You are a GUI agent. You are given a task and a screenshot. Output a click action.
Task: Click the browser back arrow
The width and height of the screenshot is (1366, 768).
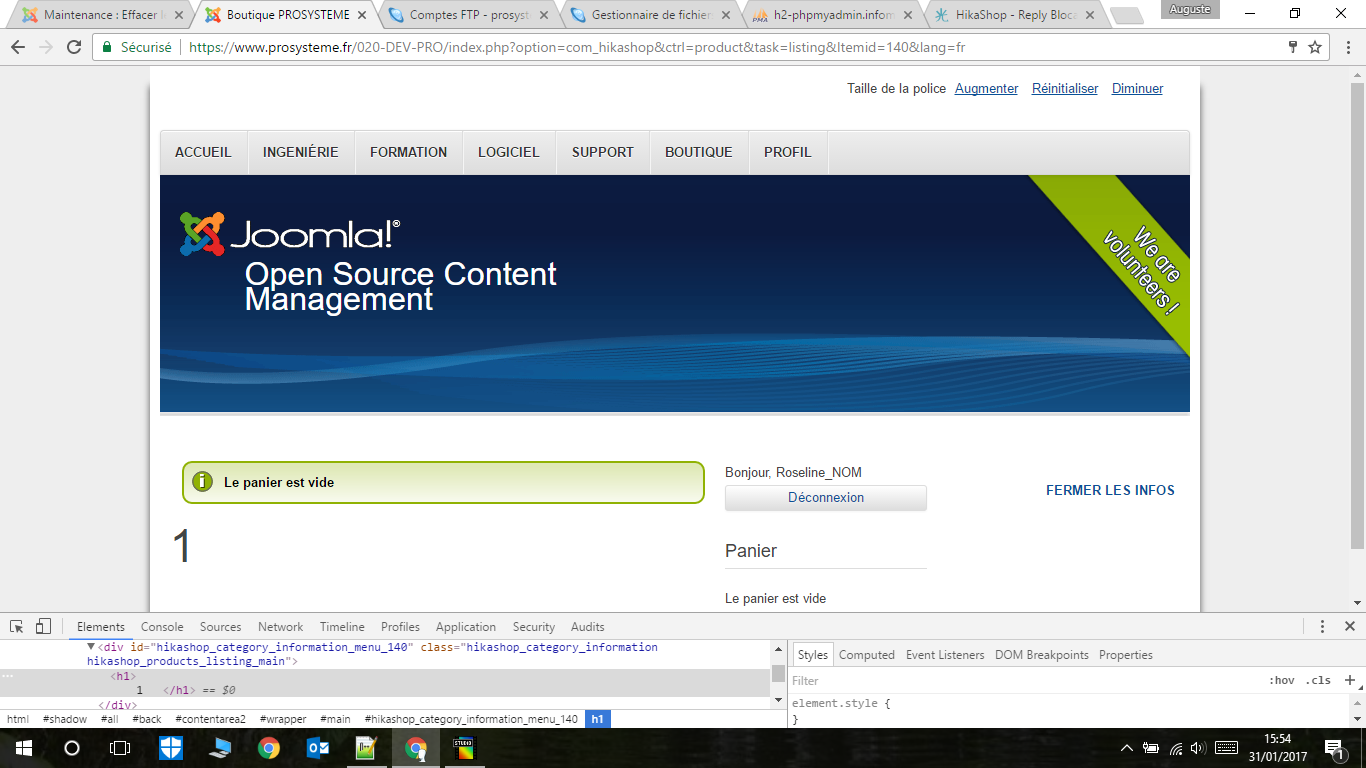click(18, 47)
